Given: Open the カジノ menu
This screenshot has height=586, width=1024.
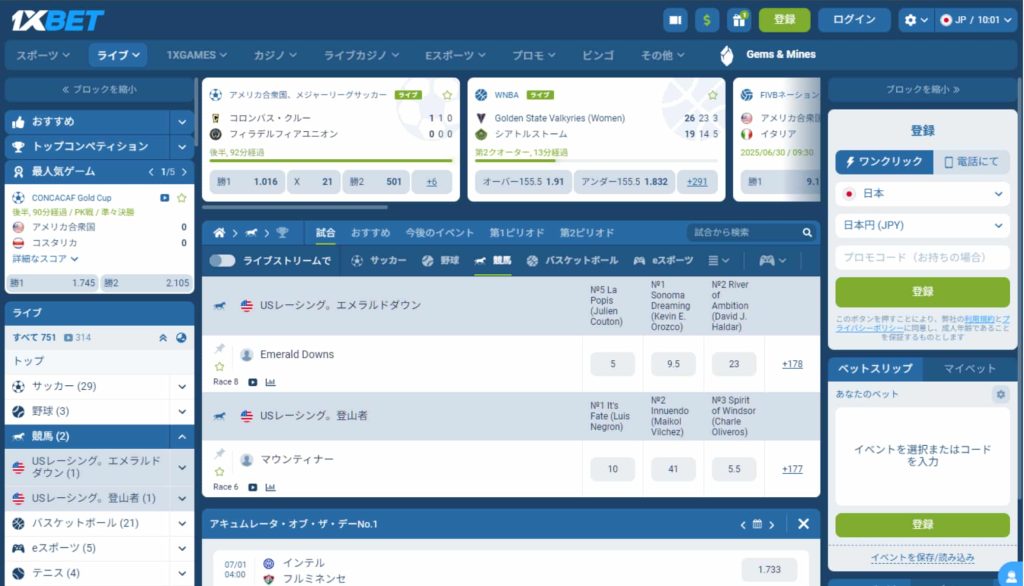Looking at the screenshot, I should (x=275, y=56).
